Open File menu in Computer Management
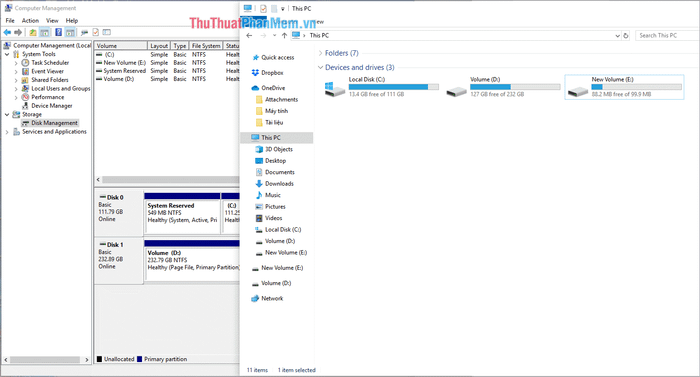This screenshot has height=377, width=700. [x=10, y=21]
